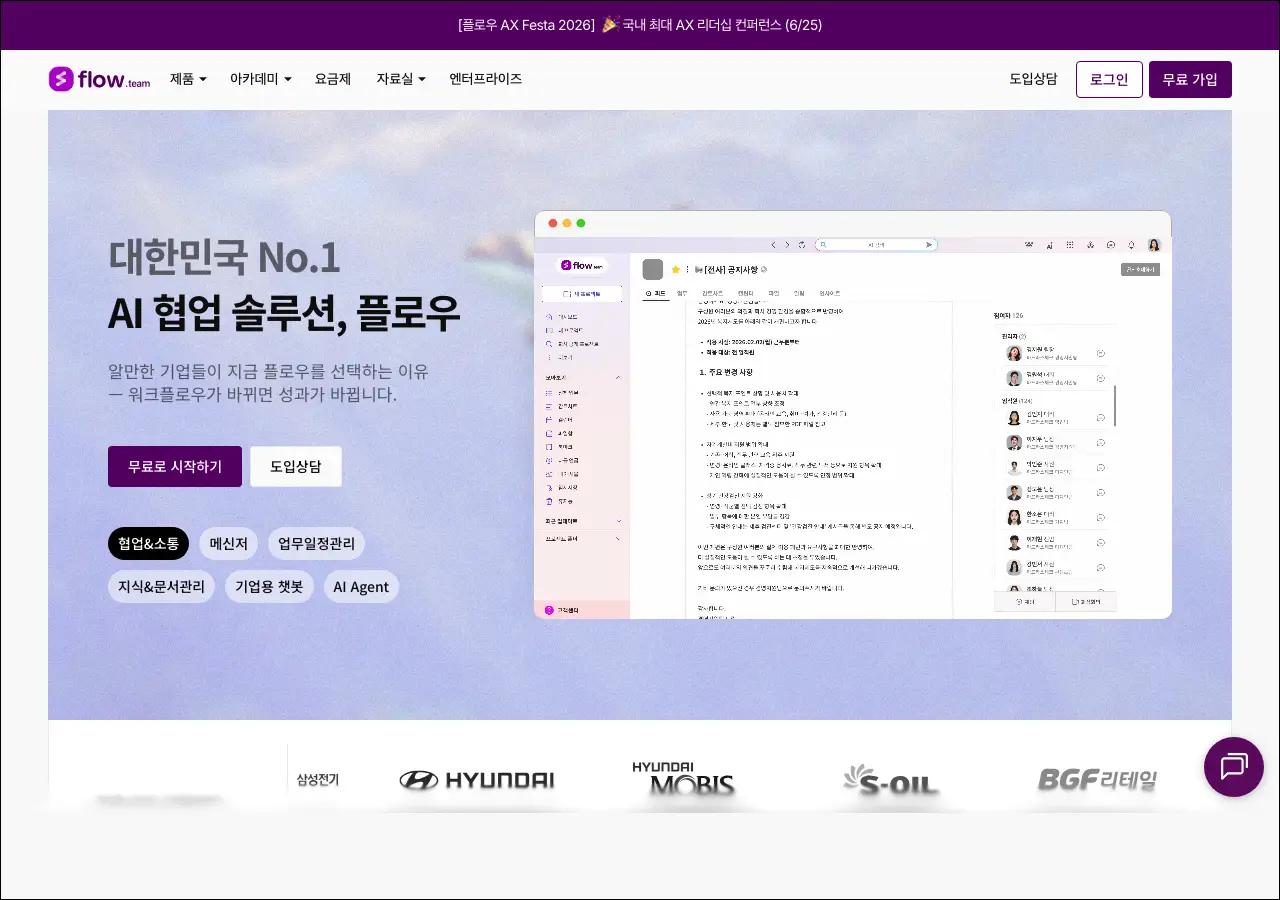Select the 협업&소통 feature pill

coord(148,544)
